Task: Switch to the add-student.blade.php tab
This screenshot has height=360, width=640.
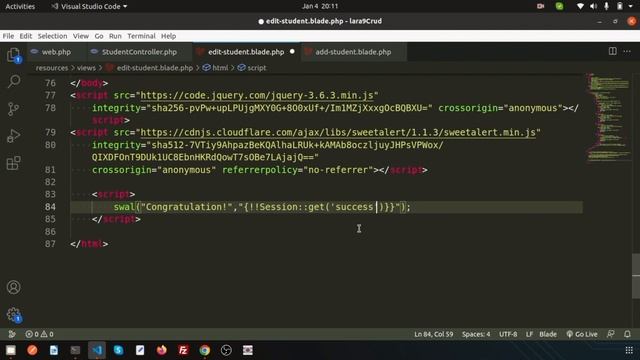Action: (353, 52)
